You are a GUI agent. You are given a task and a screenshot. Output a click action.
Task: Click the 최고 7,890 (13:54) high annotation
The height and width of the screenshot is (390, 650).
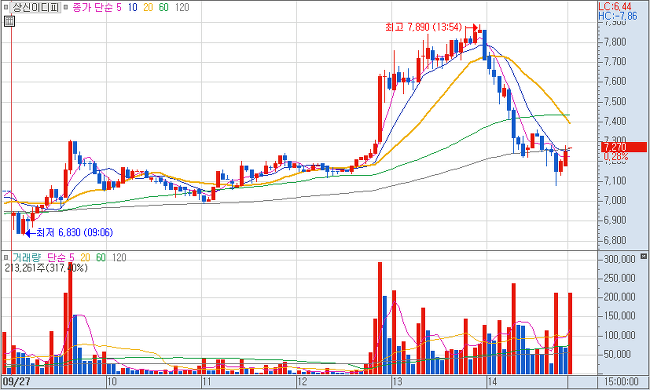coord(423,27)
